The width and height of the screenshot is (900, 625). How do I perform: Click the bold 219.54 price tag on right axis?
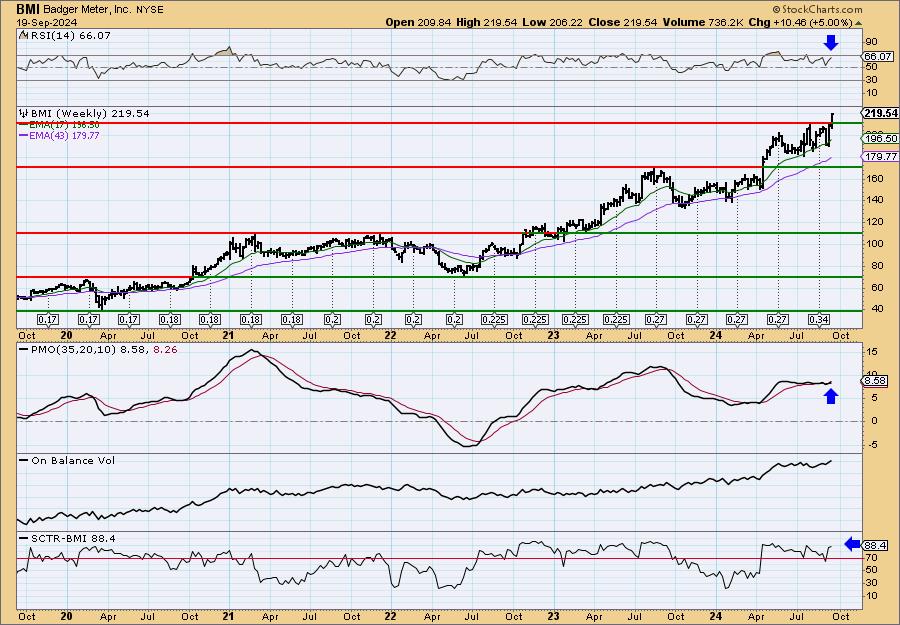point(880,113)
